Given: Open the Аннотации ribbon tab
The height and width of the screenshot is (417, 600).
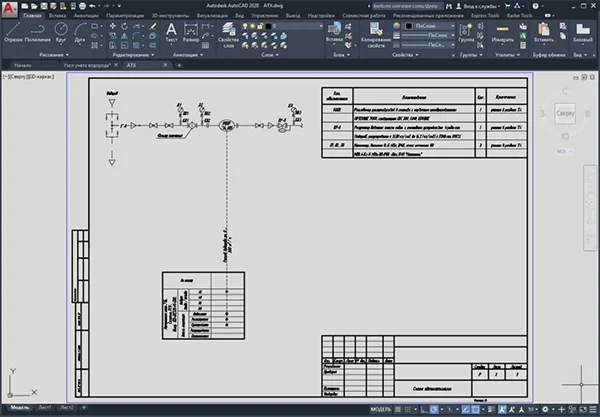Looking at the screenshot, I should [x=86, y=16].
